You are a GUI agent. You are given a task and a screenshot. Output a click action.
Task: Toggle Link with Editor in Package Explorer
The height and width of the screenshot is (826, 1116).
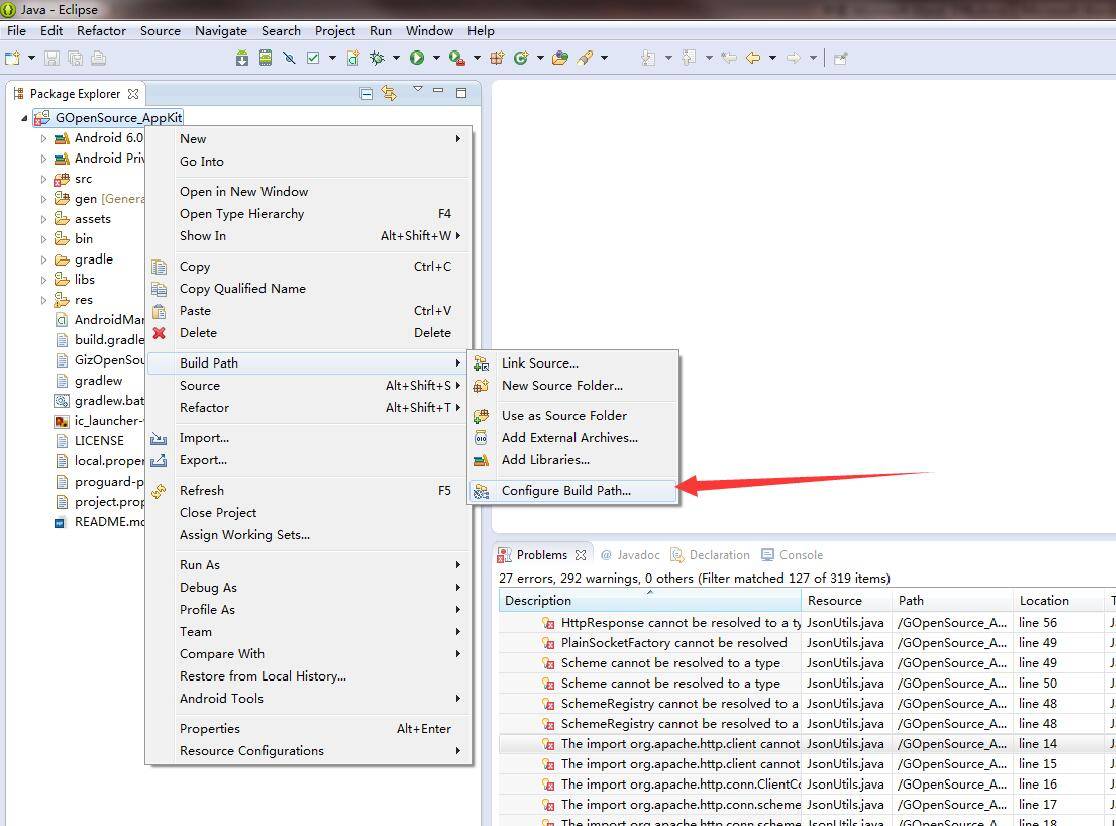pos(389,93)
